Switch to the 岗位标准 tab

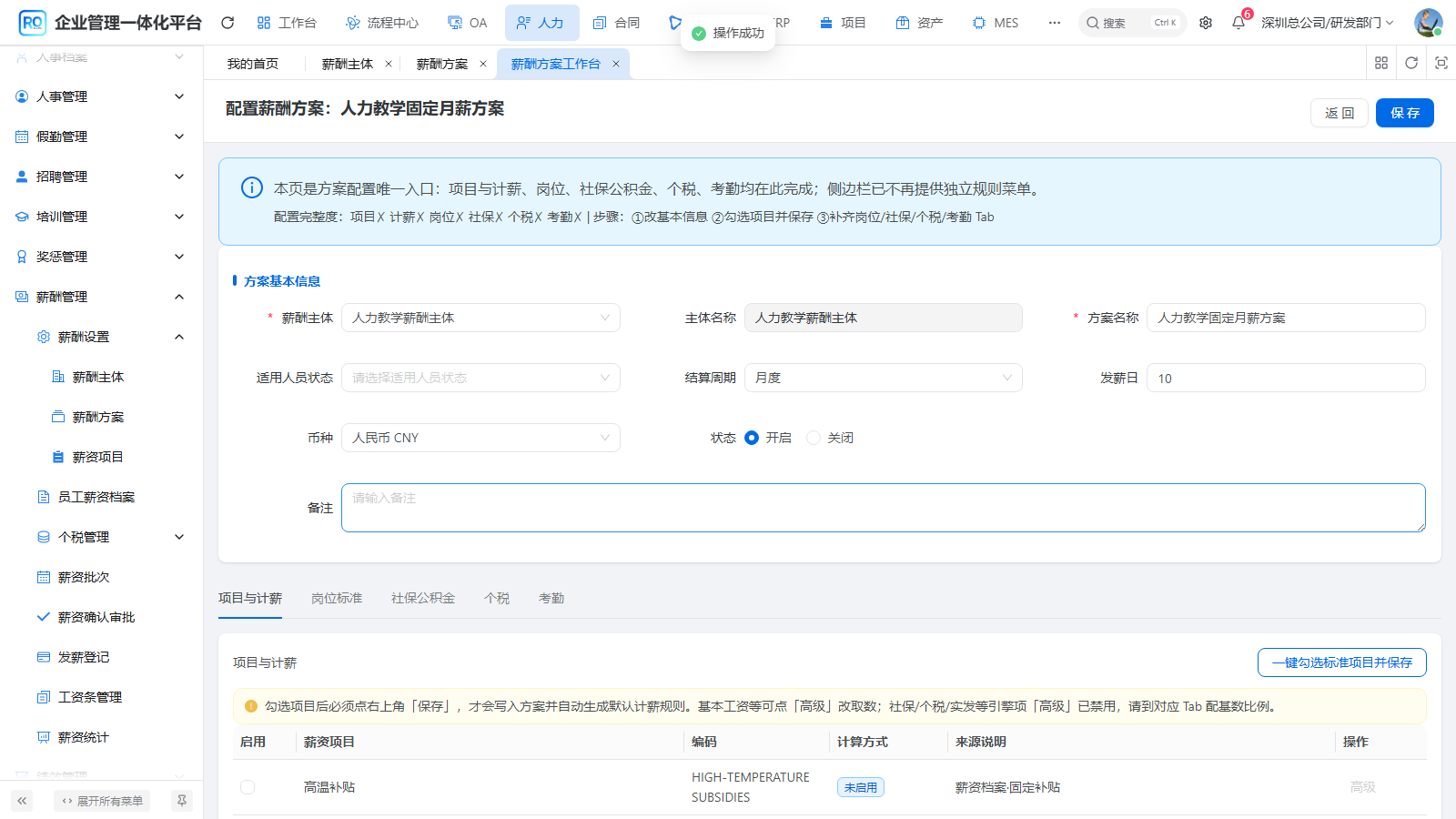coord(337,598)
